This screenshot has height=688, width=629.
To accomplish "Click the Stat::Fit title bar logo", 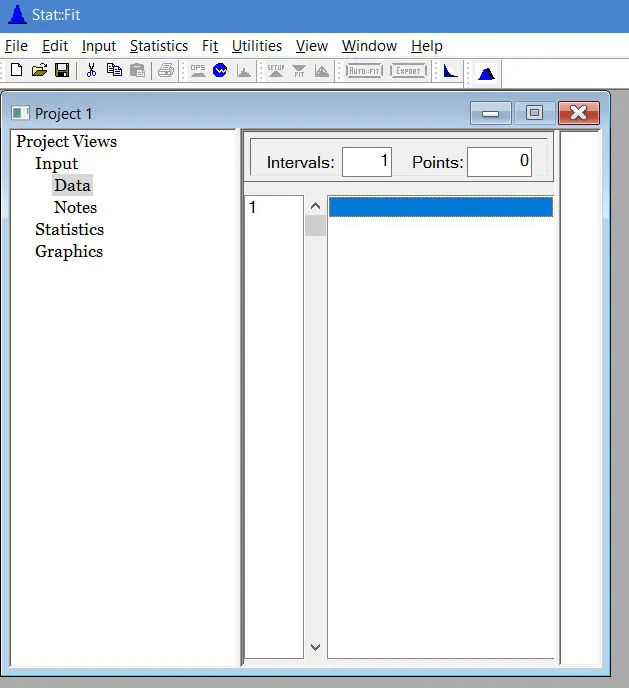I will [x=17, y=14].
